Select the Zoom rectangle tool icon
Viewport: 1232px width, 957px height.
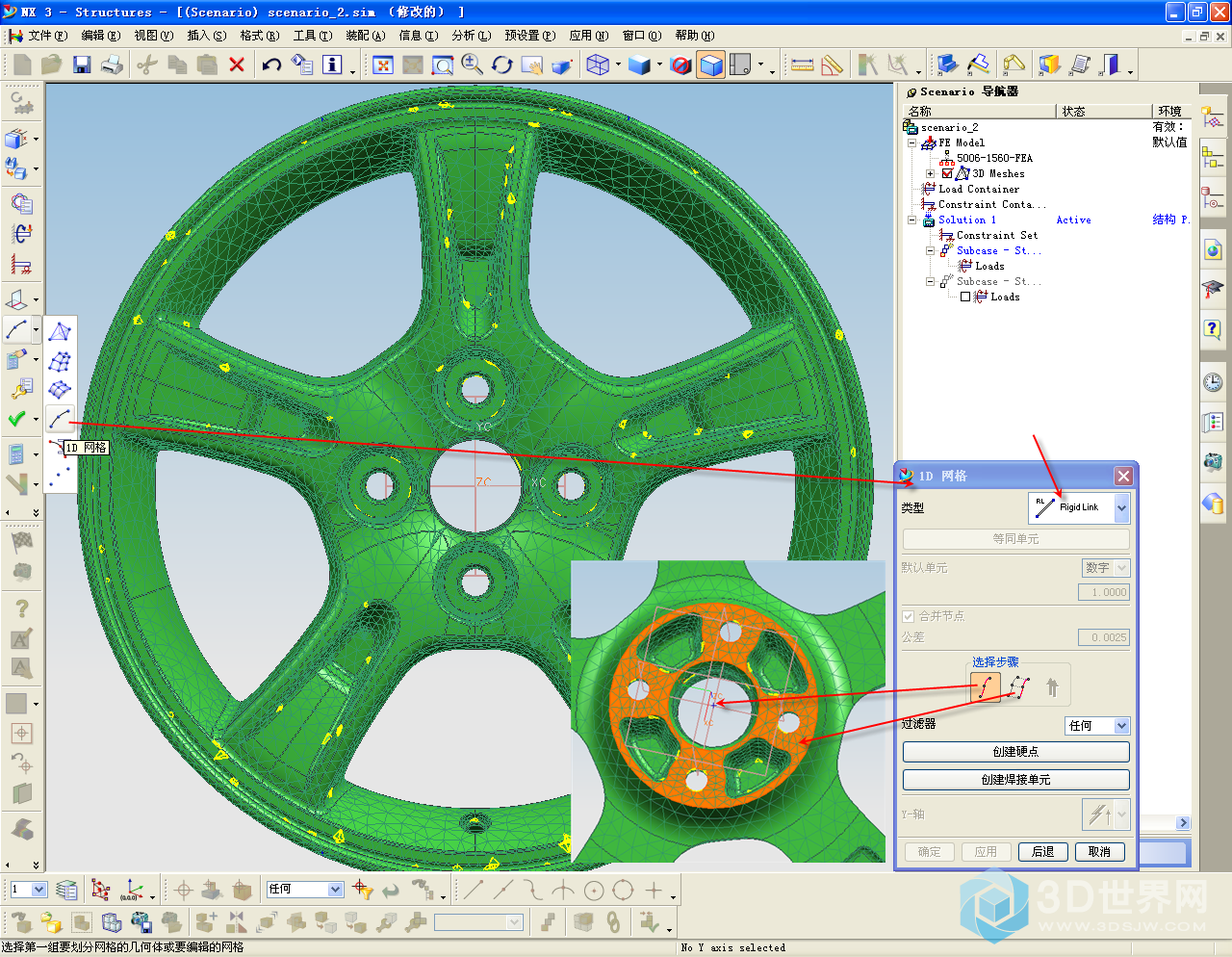[443, 65]
